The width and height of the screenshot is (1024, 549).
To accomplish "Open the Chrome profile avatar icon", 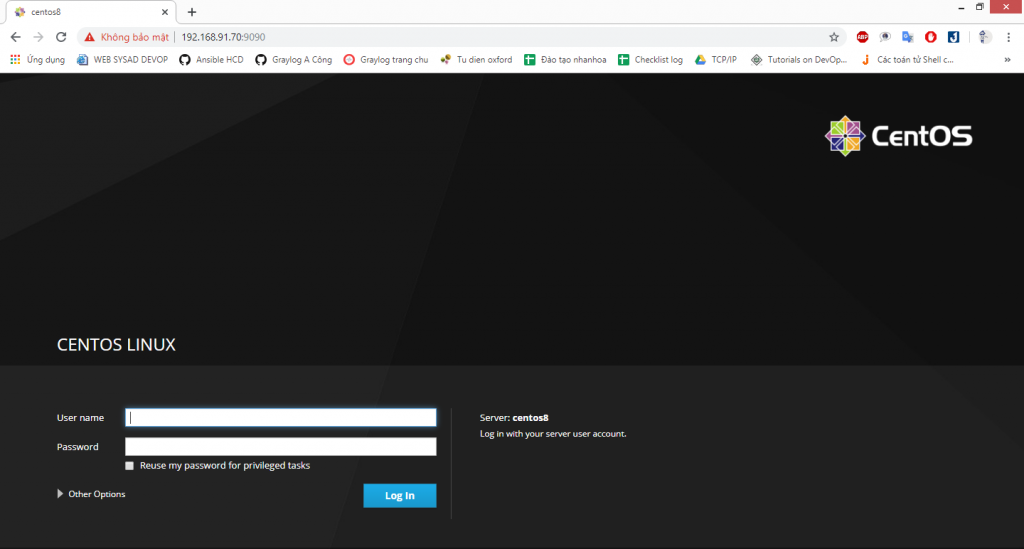I will [984, 37].
